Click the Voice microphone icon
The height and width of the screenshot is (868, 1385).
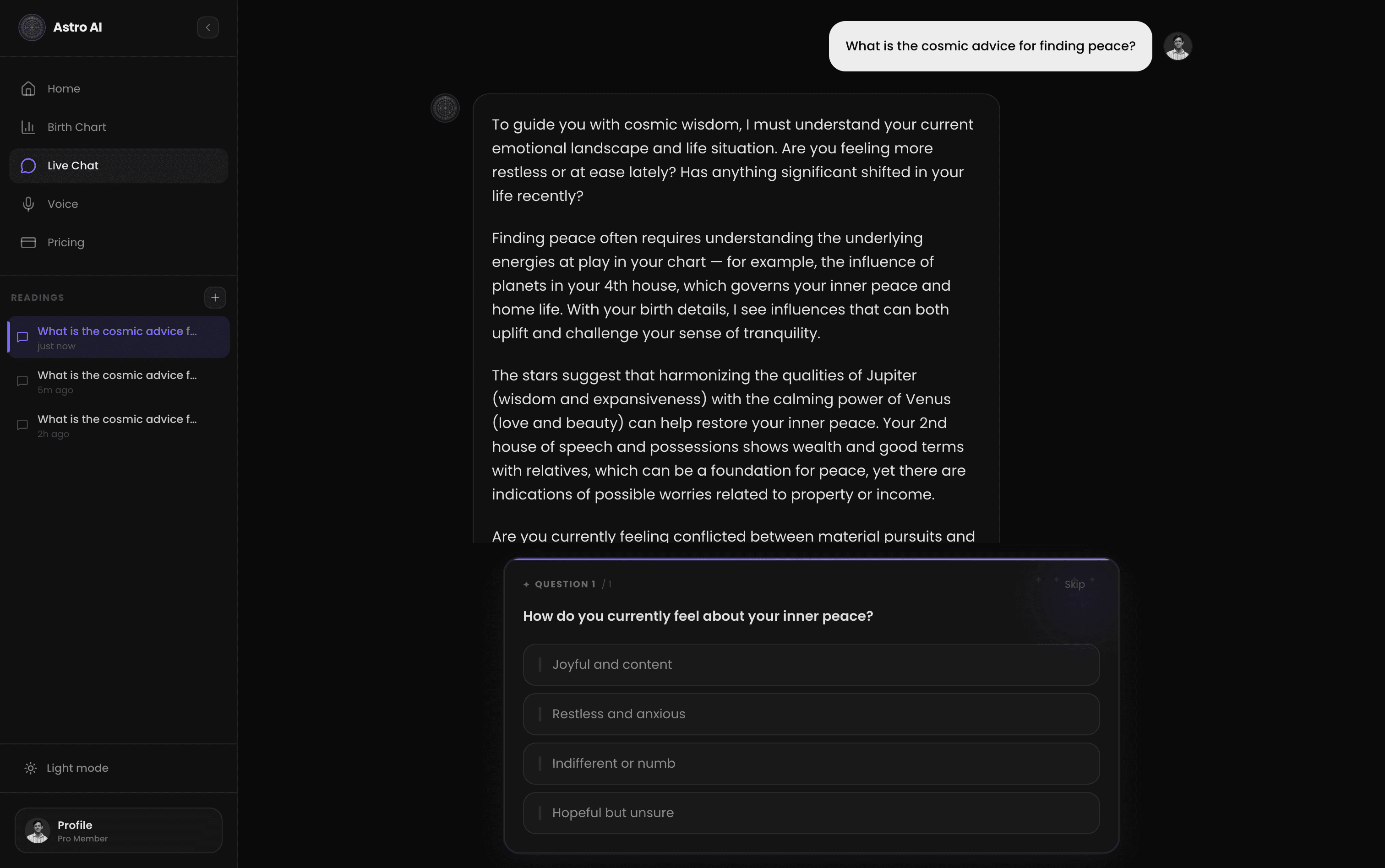click(x=28, y=204)
